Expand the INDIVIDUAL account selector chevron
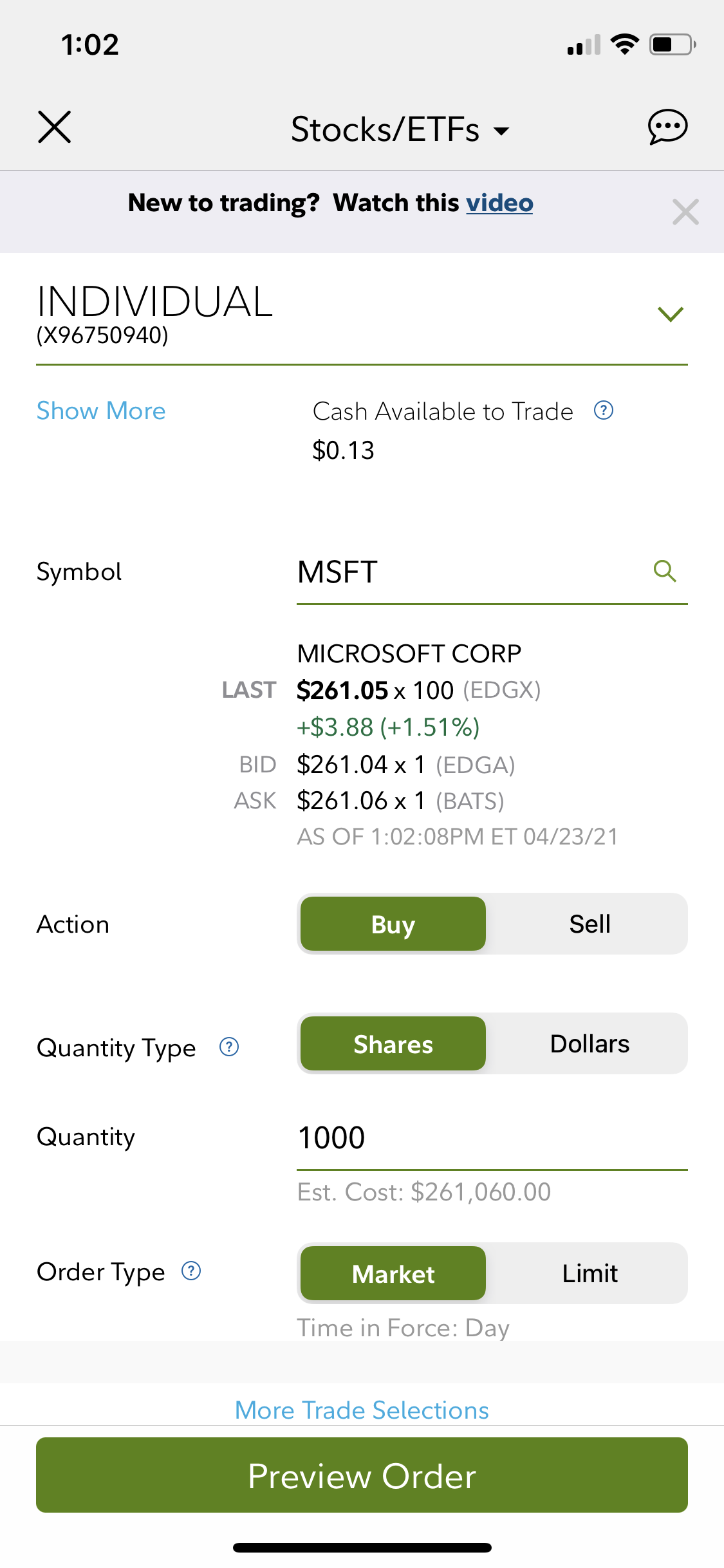The image size is (724, 1568). 671,313
